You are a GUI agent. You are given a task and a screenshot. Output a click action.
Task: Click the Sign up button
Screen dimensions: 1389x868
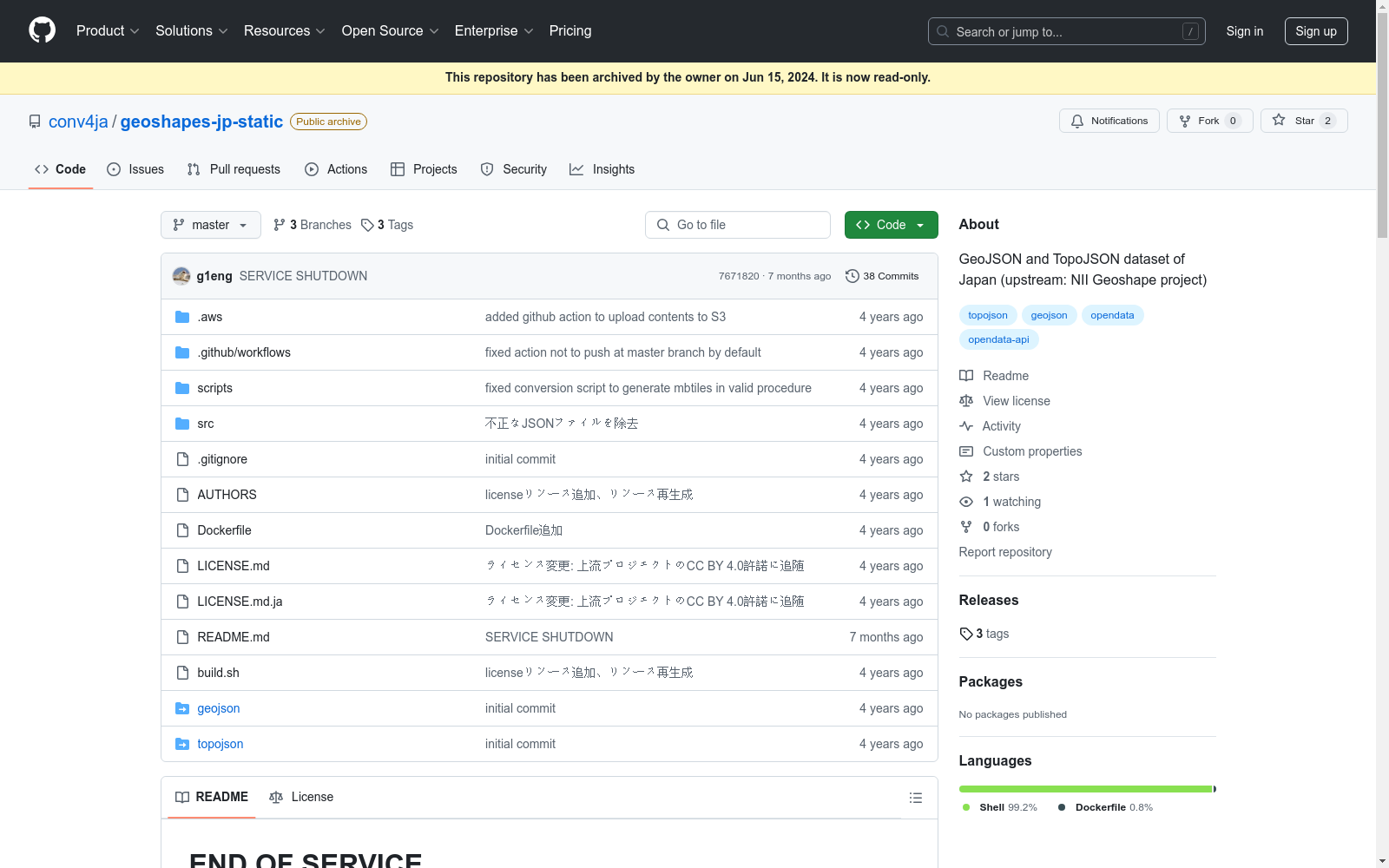(x=1316, y=31)
